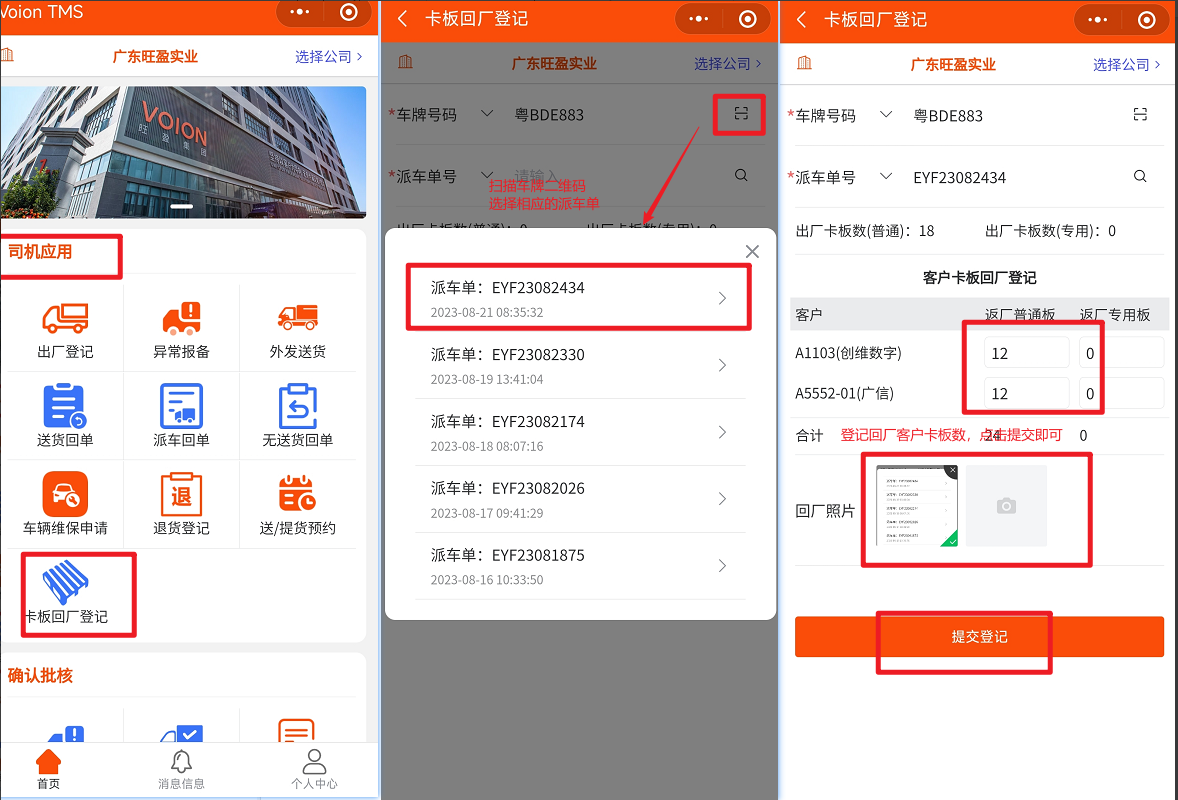Open the 无送货回单 icon
This screenshot has width=1178, height=800.
298,406
